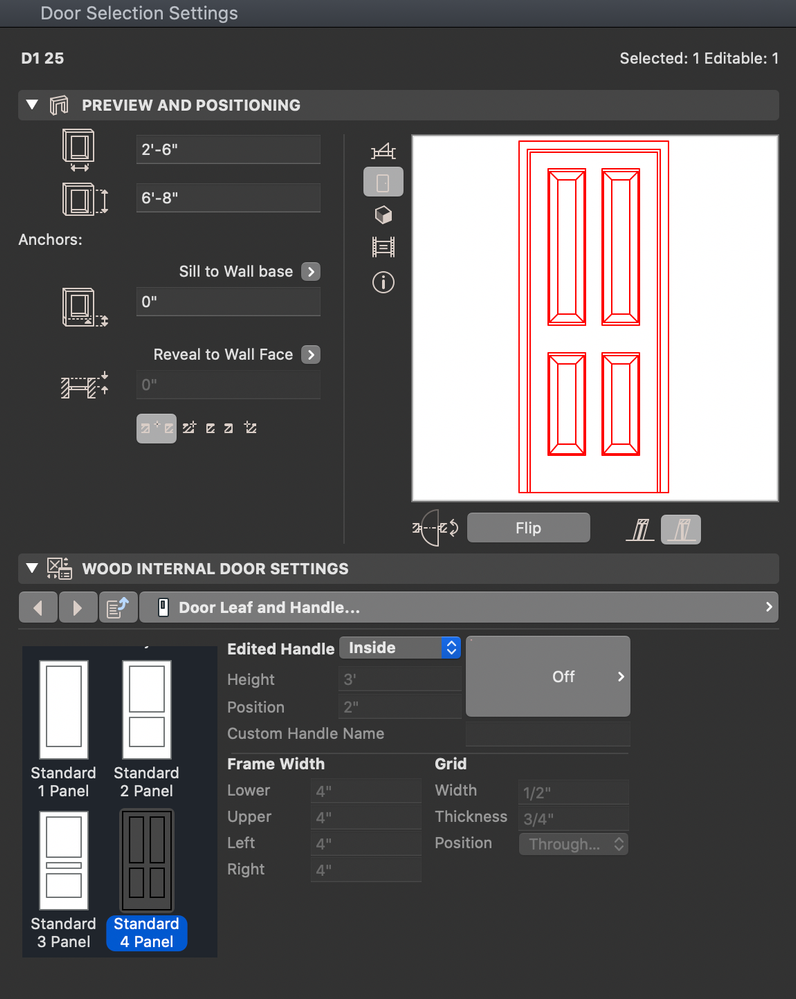Select the floor plan symbol preview icon

coord(383,150)
